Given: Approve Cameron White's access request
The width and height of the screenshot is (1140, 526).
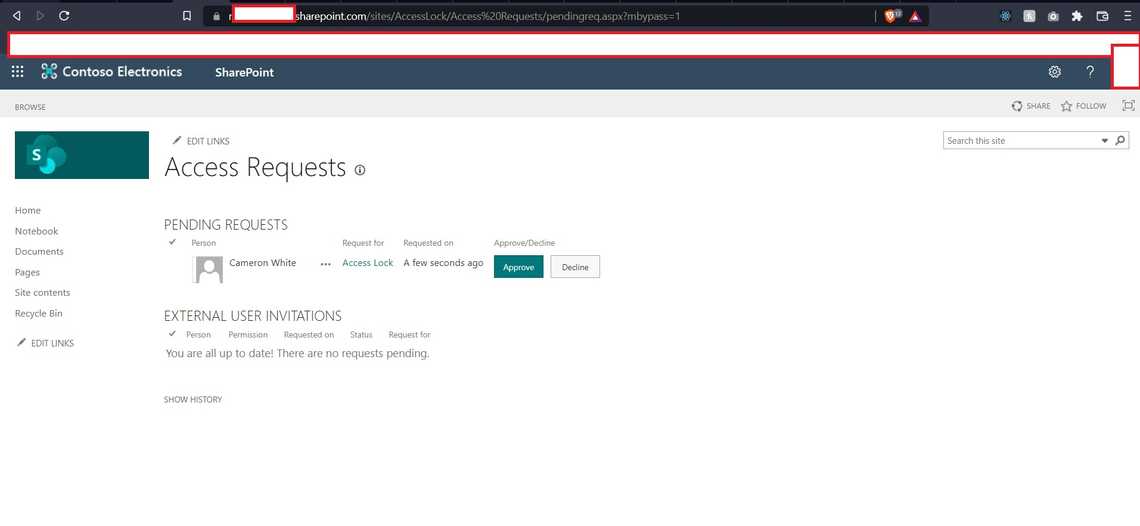Looking at the screenshot, I should [518, 267].
